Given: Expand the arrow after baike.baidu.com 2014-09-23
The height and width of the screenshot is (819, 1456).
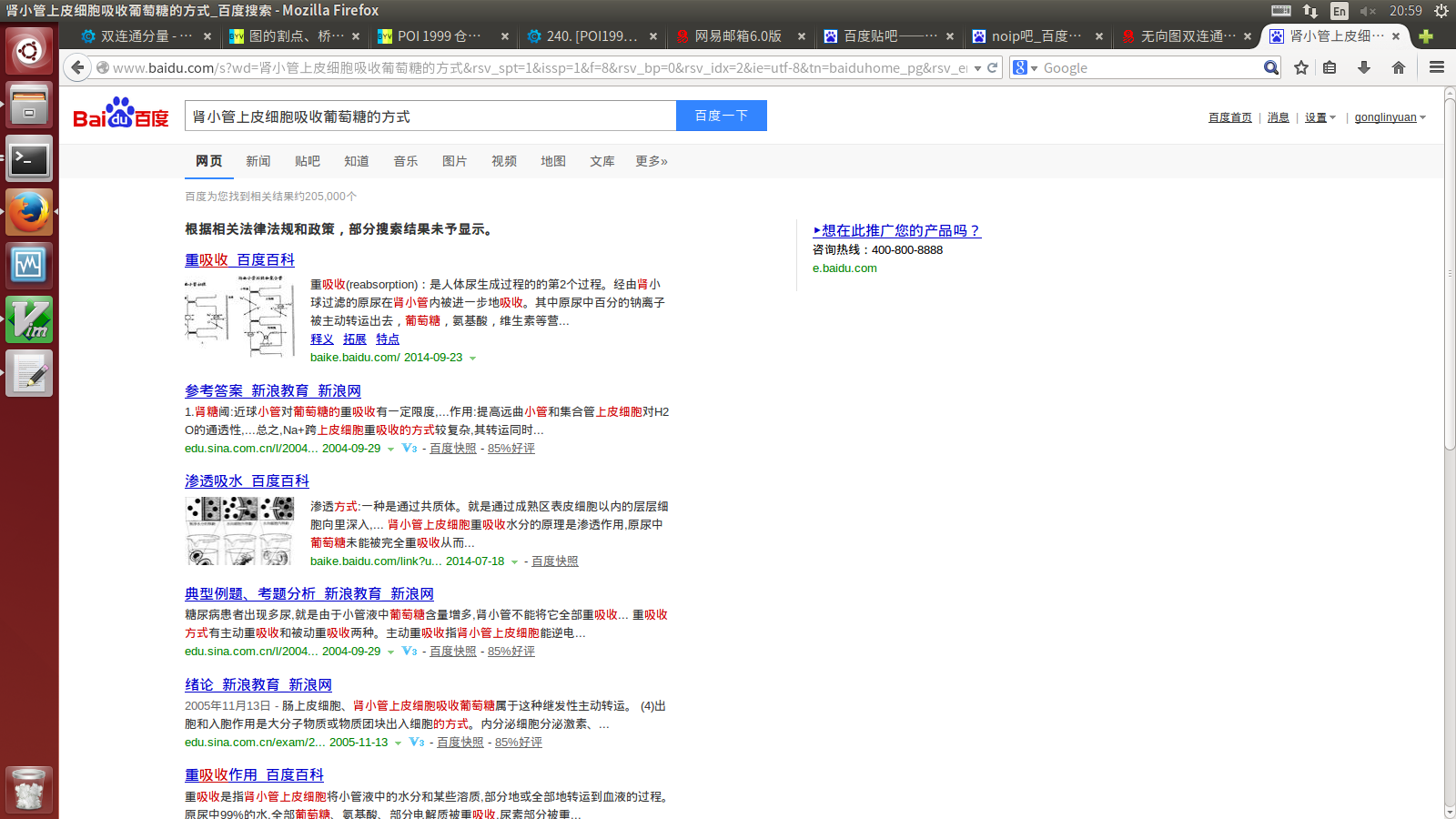Looking at the screenshot, I should pyautogui.click(x=472, y=359).
